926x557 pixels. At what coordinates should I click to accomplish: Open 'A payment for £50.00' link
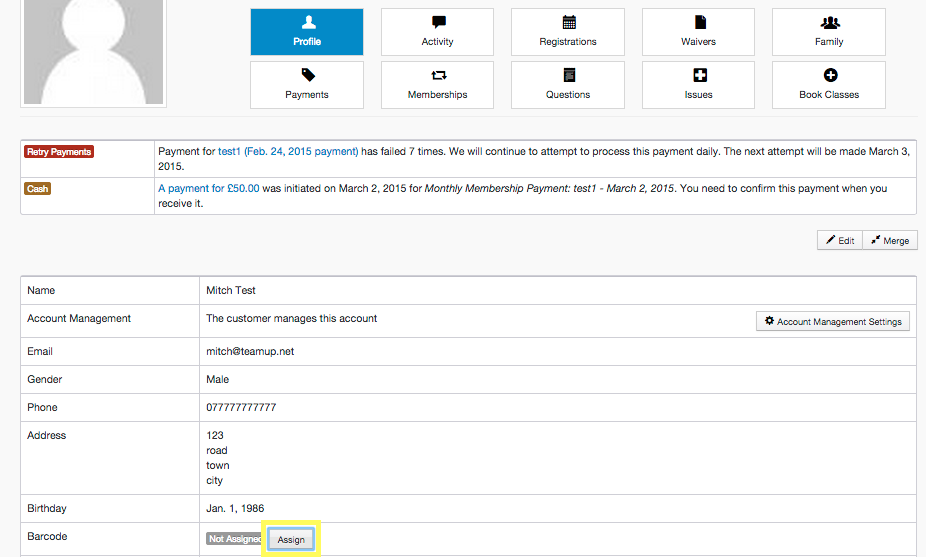click(x=209, y=188)
